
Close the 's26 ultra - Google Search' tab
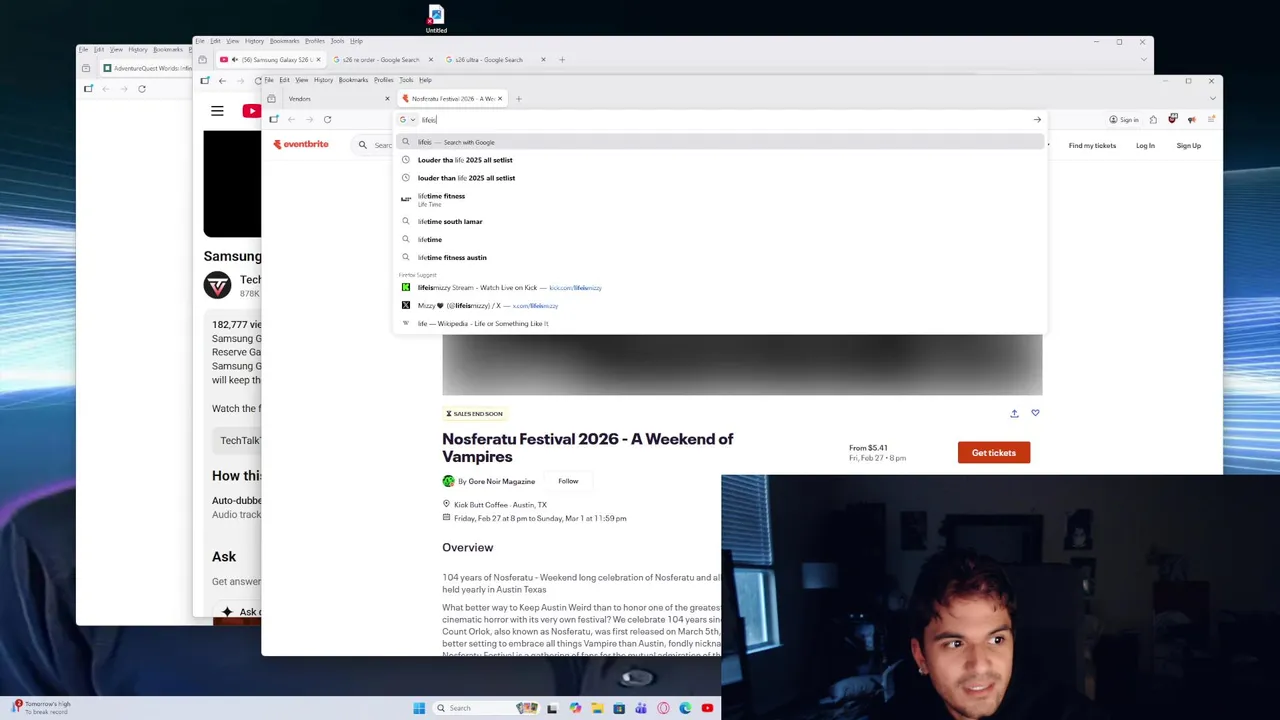click(x=543, y=60)
